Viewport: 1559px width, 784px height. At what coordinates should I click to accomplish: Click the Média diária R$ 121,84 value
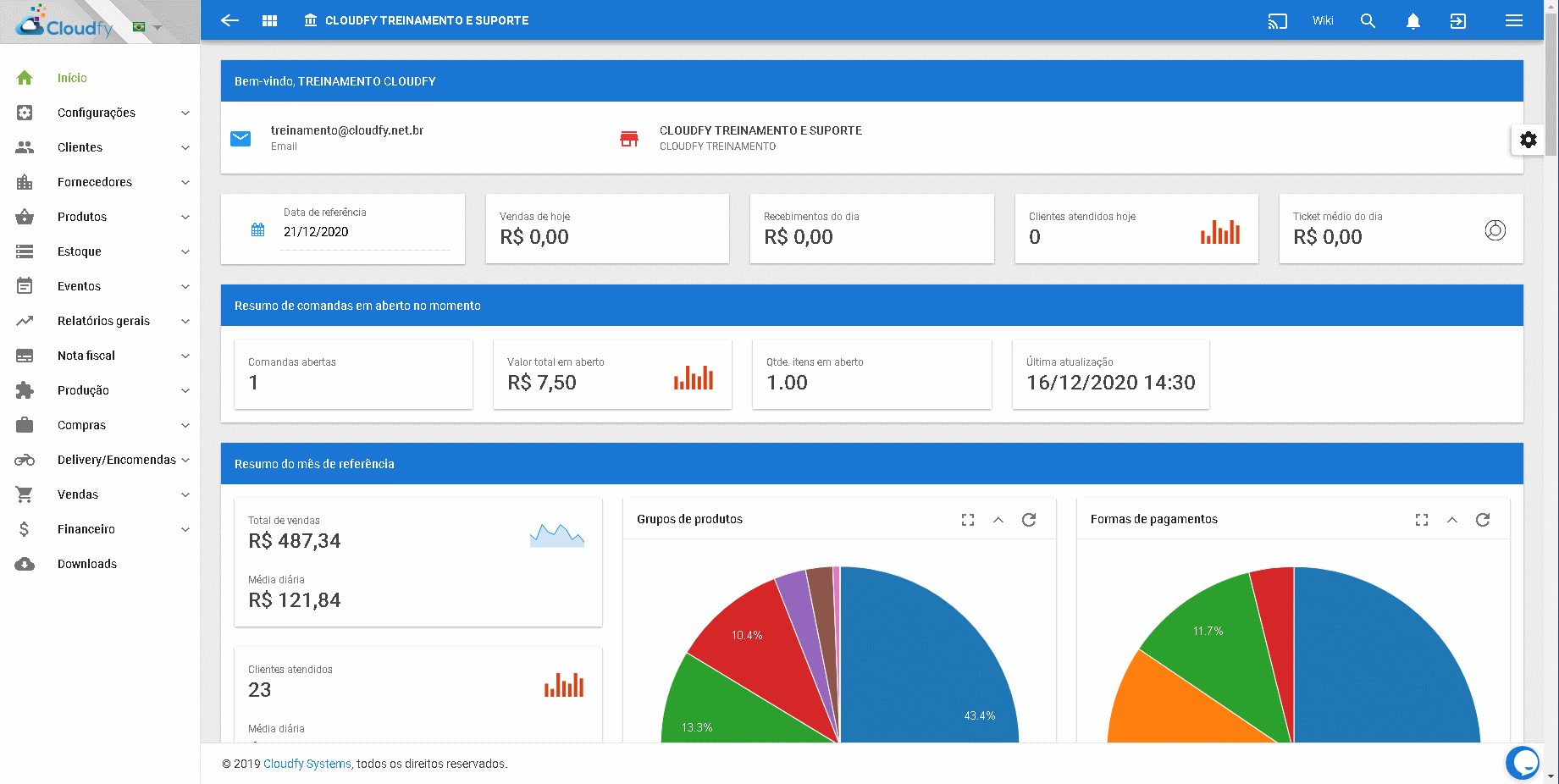point(295,600)
